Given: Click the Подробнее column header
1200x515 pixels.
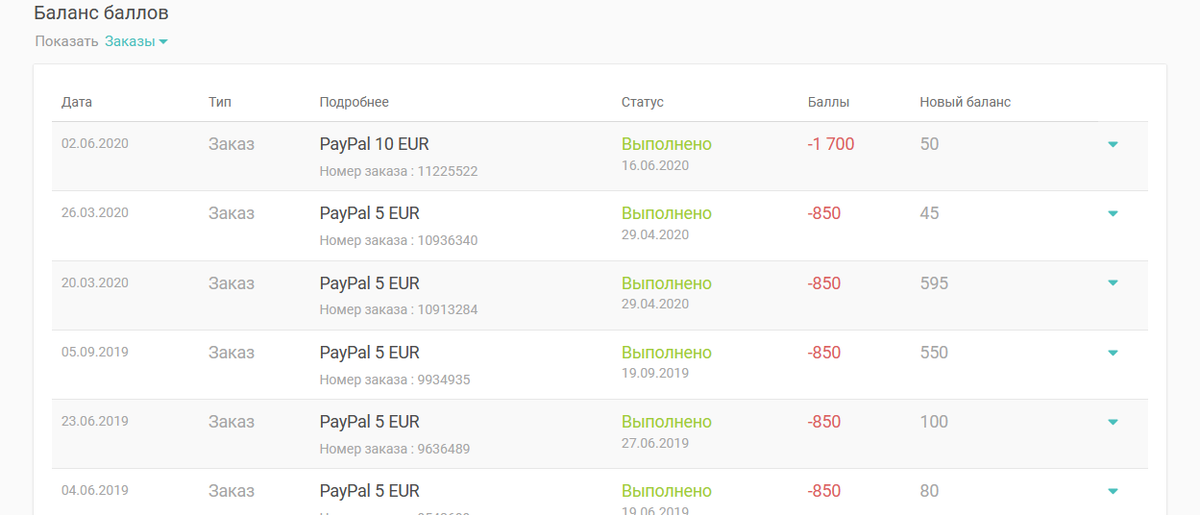Looking at the screenshot, I should point(354,102).
